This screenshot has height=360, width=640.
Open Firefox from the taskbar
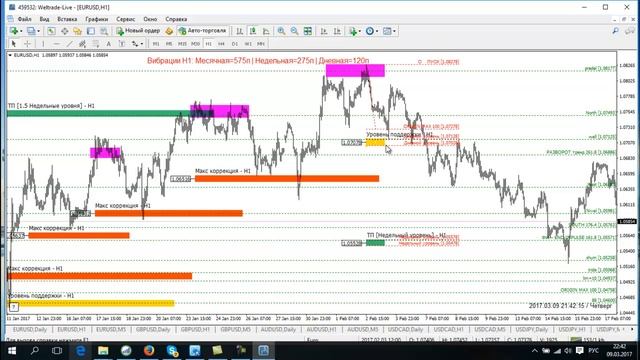point(149,351)
